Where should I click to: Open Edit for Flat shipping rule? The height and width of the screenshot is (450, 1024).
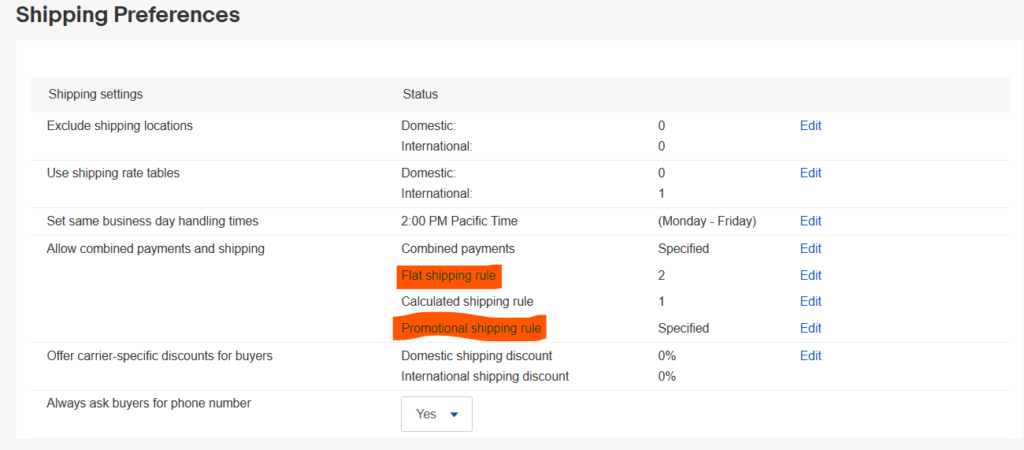click(x=810, y=276)
